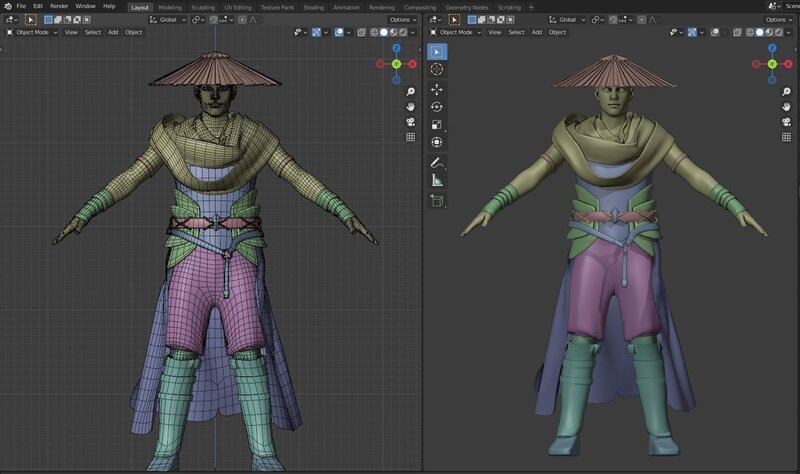This screenshot has height=474, width=800.
Task: Open the Render menu
Action: [59, 6]
